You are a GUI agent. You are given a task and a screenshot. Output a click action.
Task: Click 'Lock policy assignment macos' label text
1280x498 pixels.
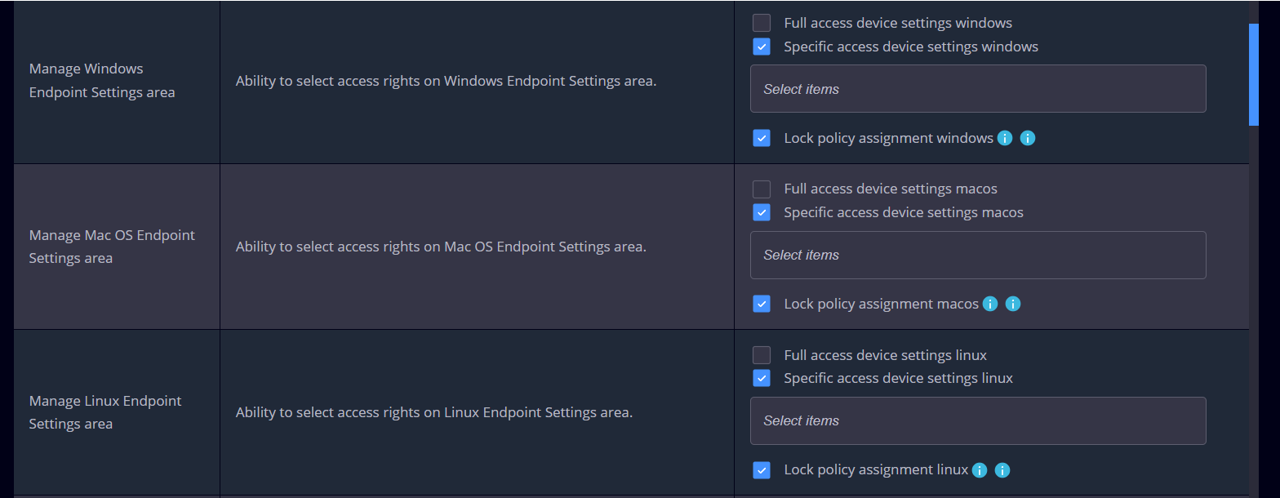[881, 304]
